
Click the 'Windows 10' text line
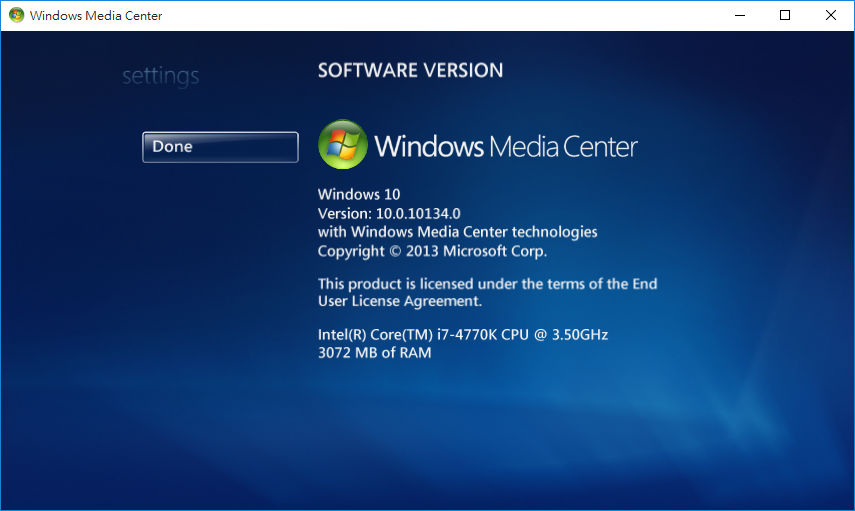[x=359, y=194]
